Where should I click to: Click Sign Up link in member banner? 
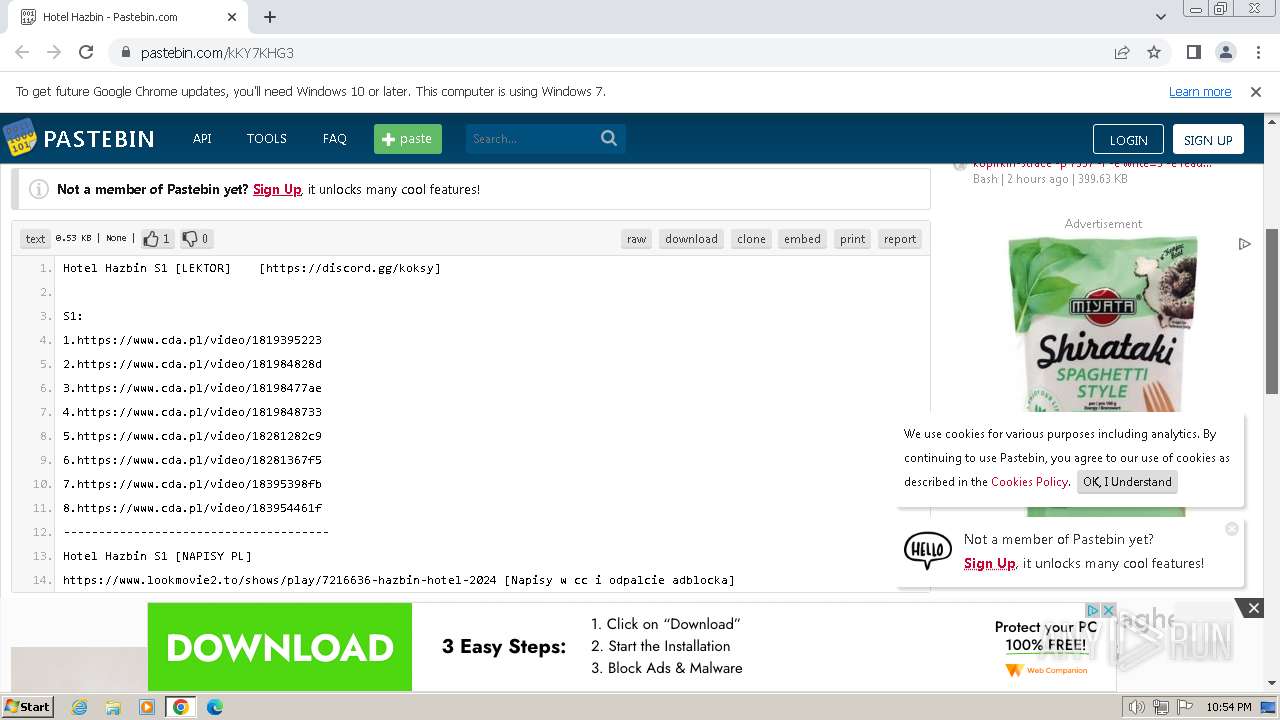tap(277, 189)
